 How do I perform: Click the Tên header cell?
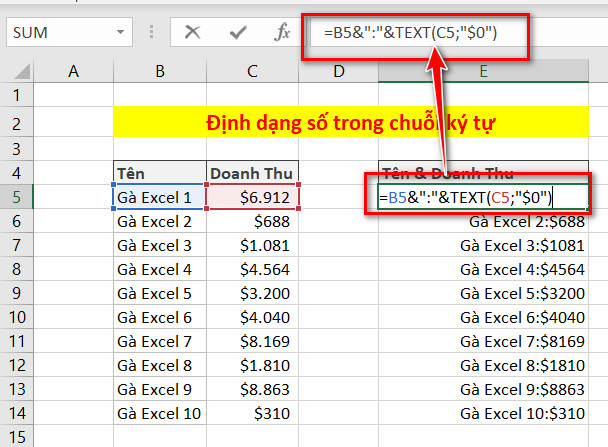pos(159,172)
